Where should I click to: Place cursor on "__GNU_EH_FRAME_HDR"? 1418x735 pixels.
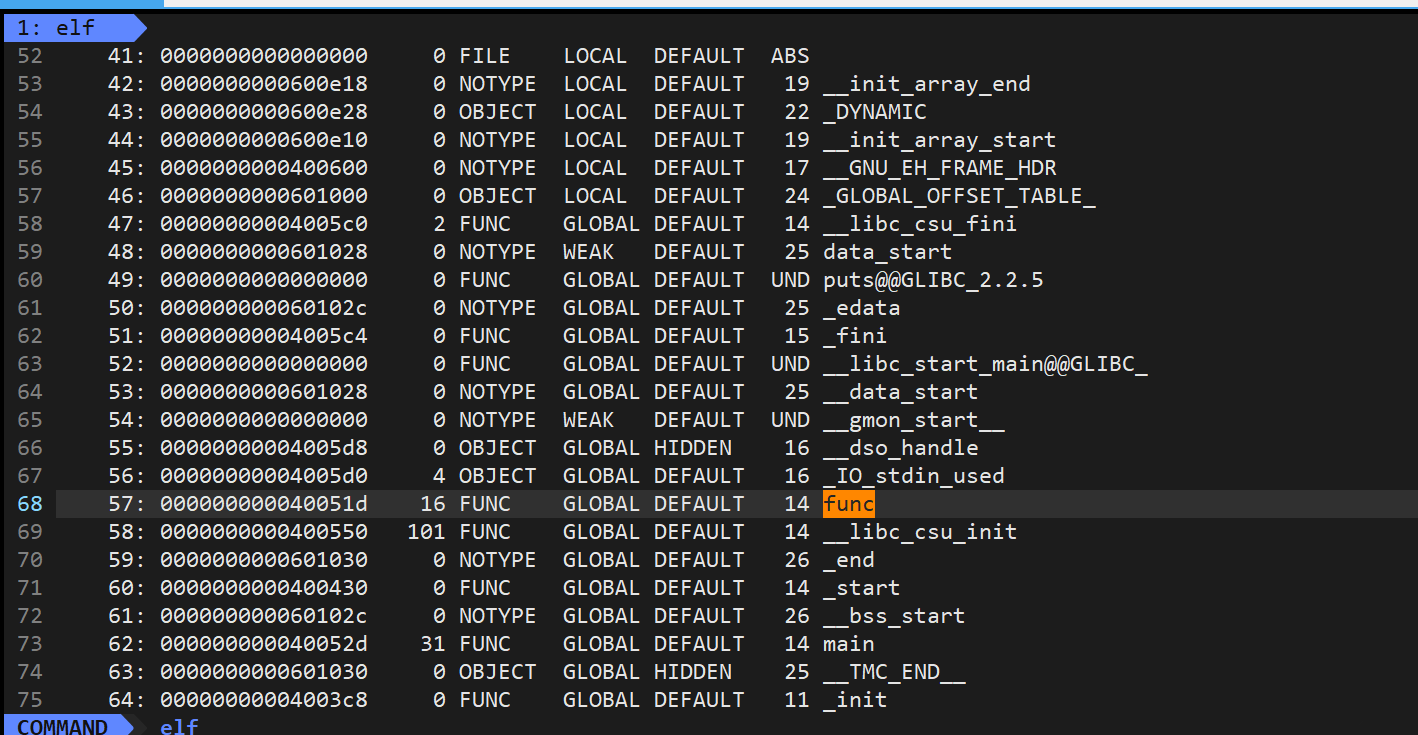pyautogui.click(x=940, y=168)
